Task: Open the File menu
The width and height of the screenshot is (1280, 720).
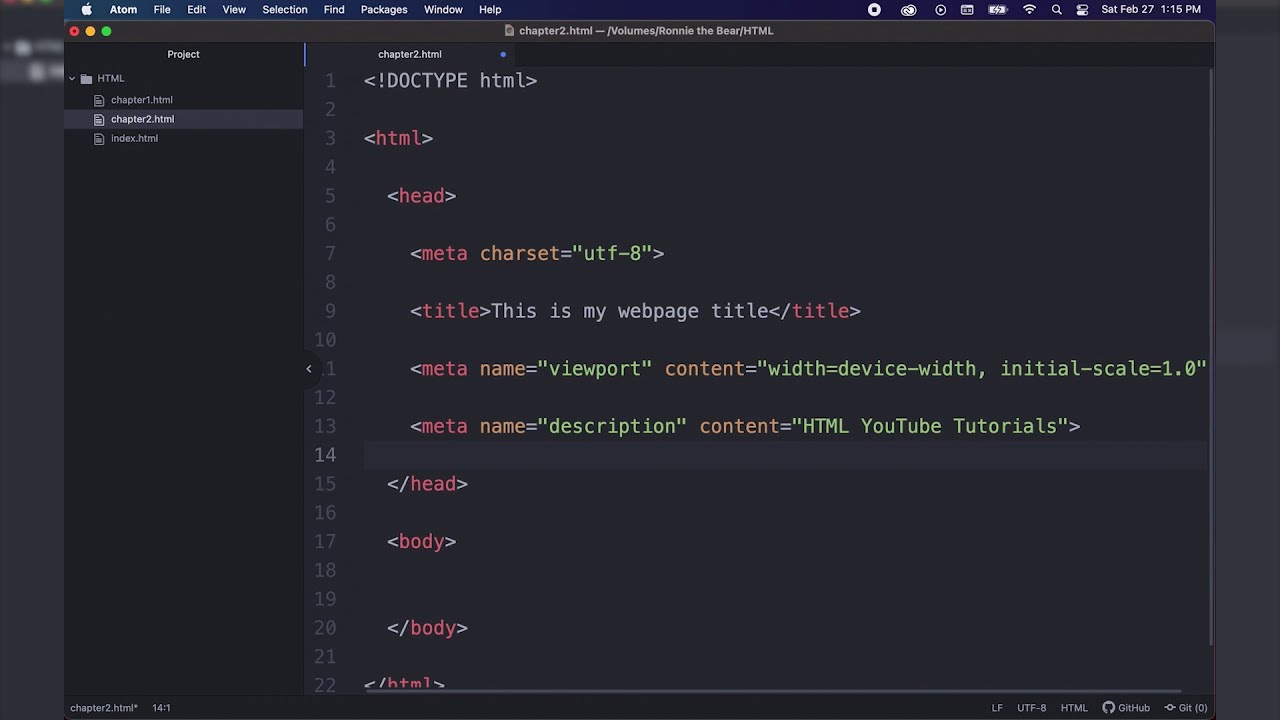Action: point(162,10)
